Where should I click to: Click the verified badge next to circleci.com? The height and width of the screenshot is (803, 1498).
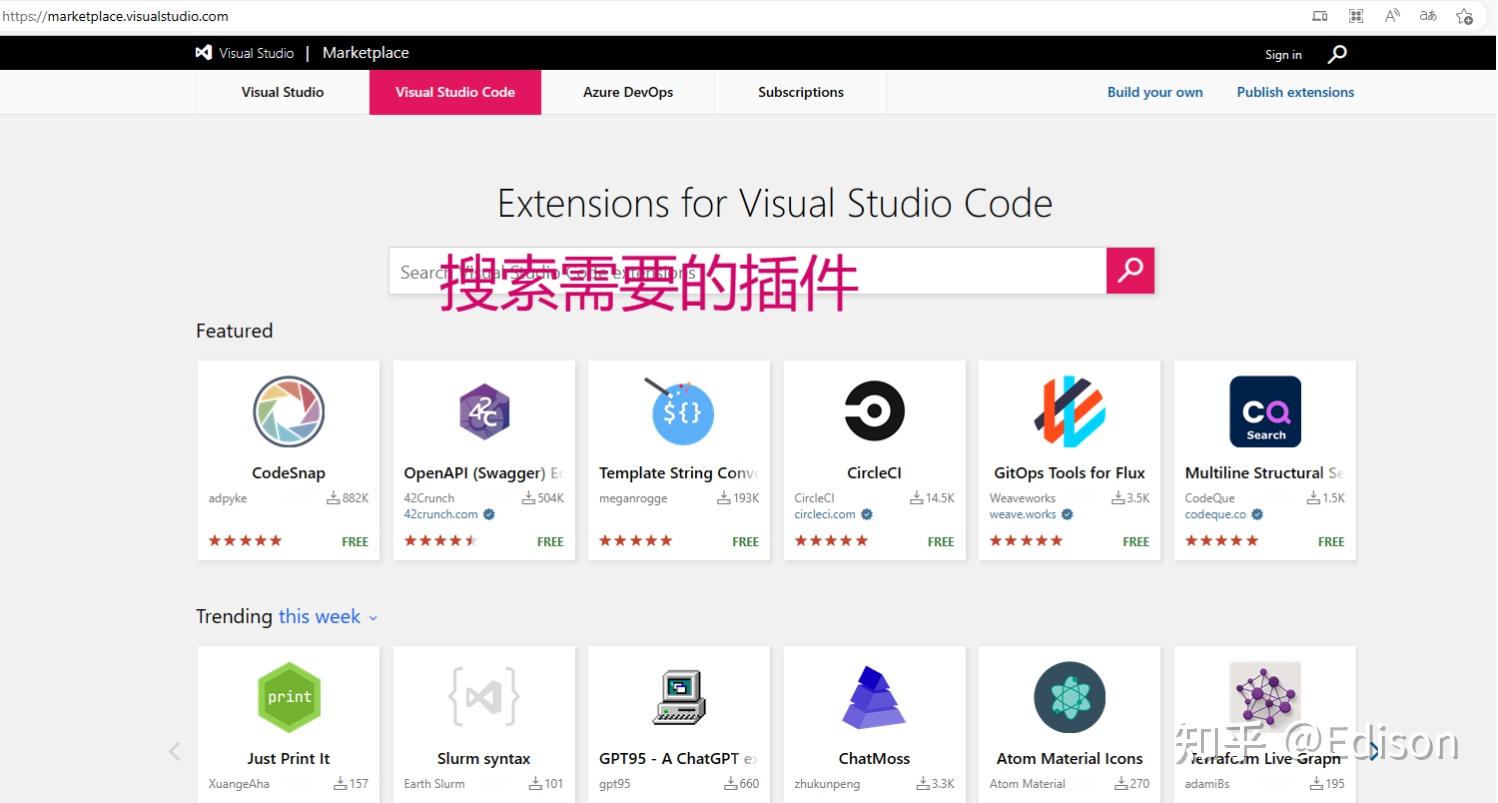pyautogui.click(x=866, y=514)
